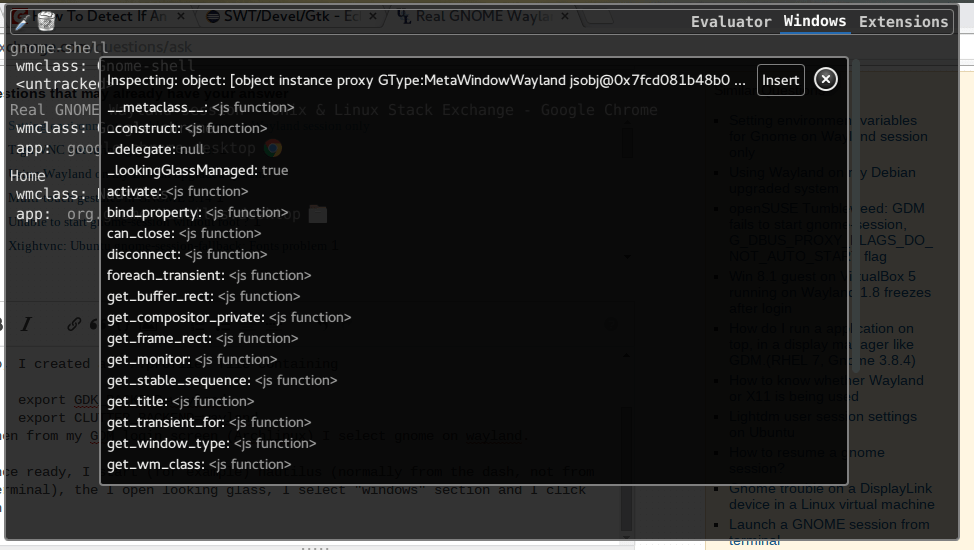Inspect the can_close function row
974x550 pixels.
tap(184, 234)
